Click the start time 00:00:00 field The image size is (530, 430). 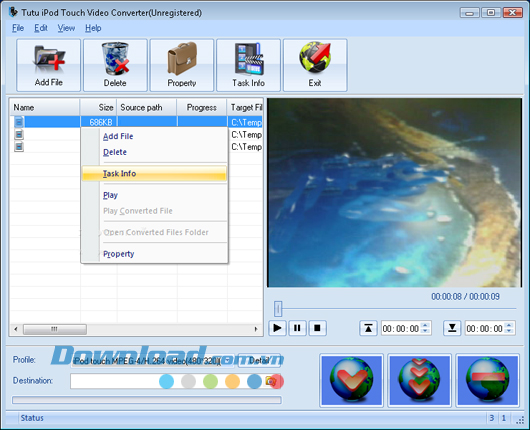pyautogui.click(x=401, y=328)
